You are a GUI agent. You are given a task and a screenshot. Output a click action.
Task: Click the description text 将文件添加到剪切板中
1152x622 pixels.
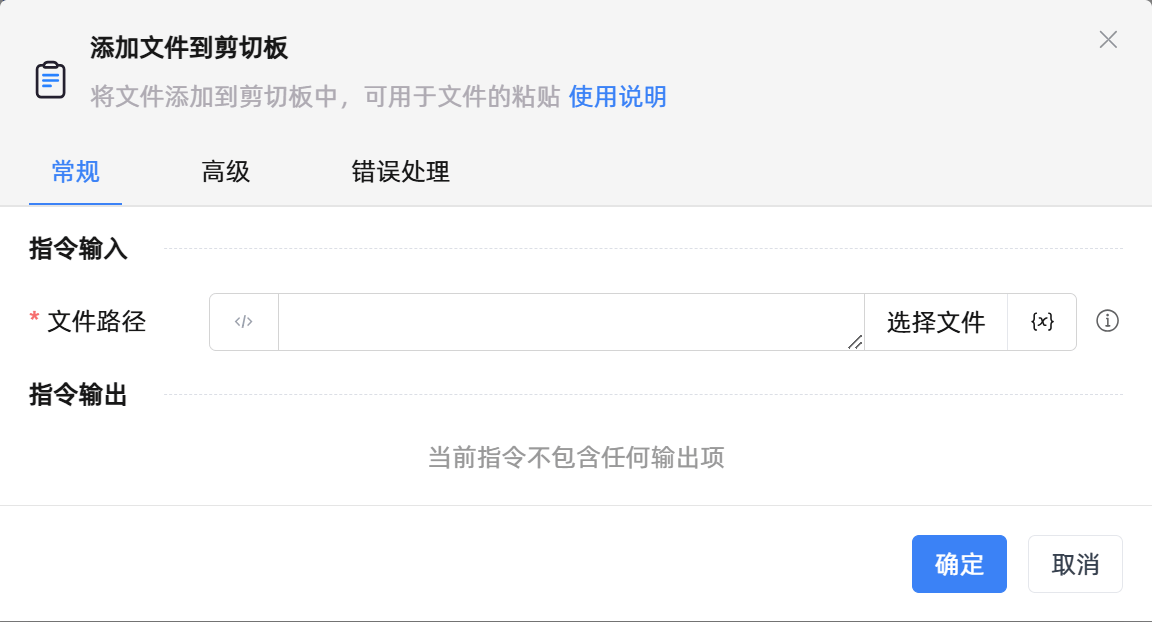[x=325, y=97]
